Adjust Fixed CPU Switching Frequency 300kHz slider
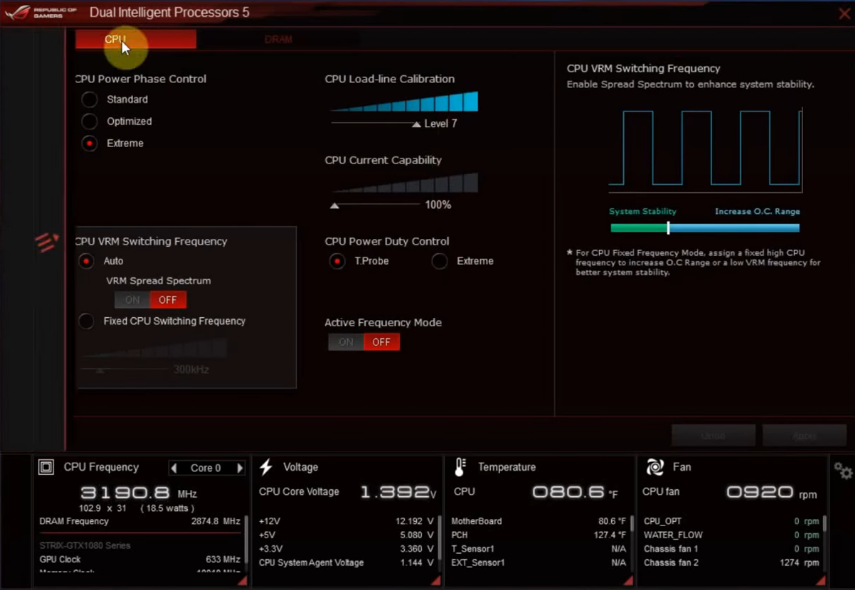Viewport: 855px width, 590px height. [x=100, y=370]
